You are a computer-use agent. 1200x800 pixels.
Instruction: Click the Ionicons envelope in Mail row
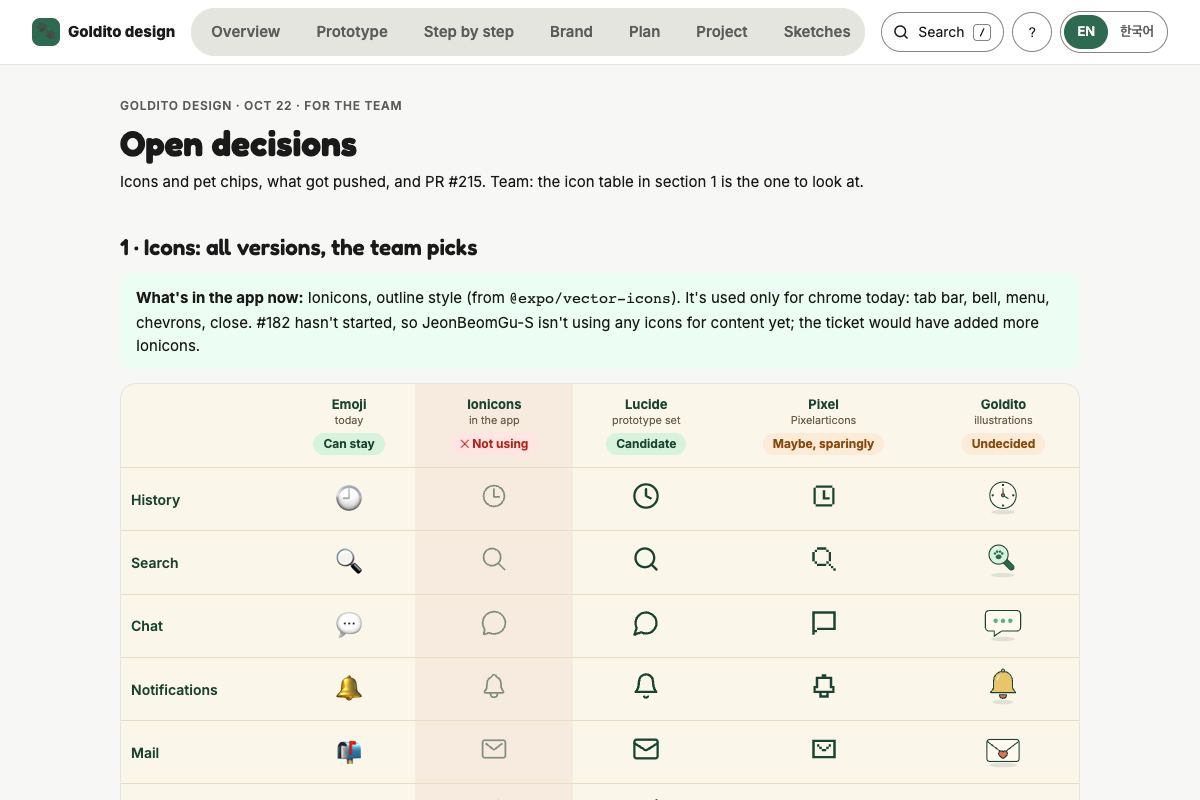(494, 748)
